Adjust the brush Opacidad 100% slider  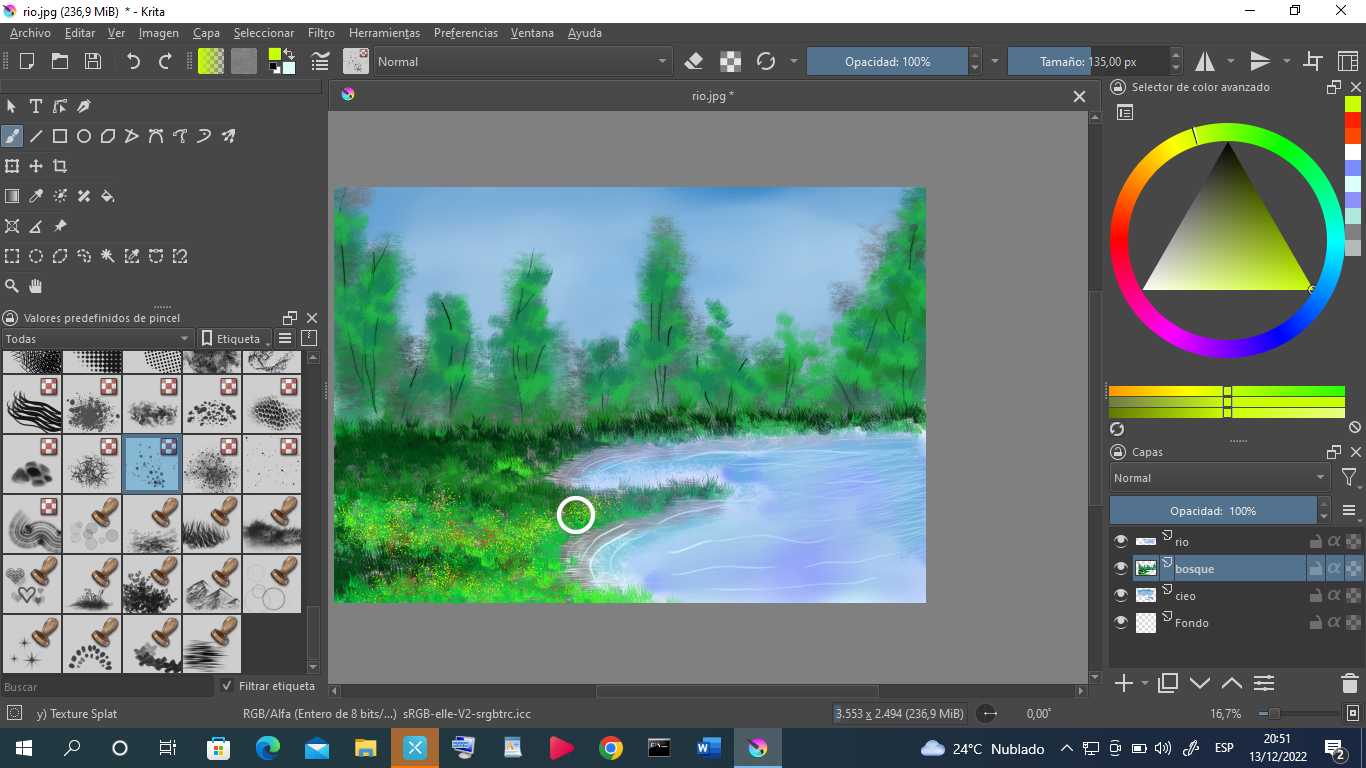click(888, 61)
